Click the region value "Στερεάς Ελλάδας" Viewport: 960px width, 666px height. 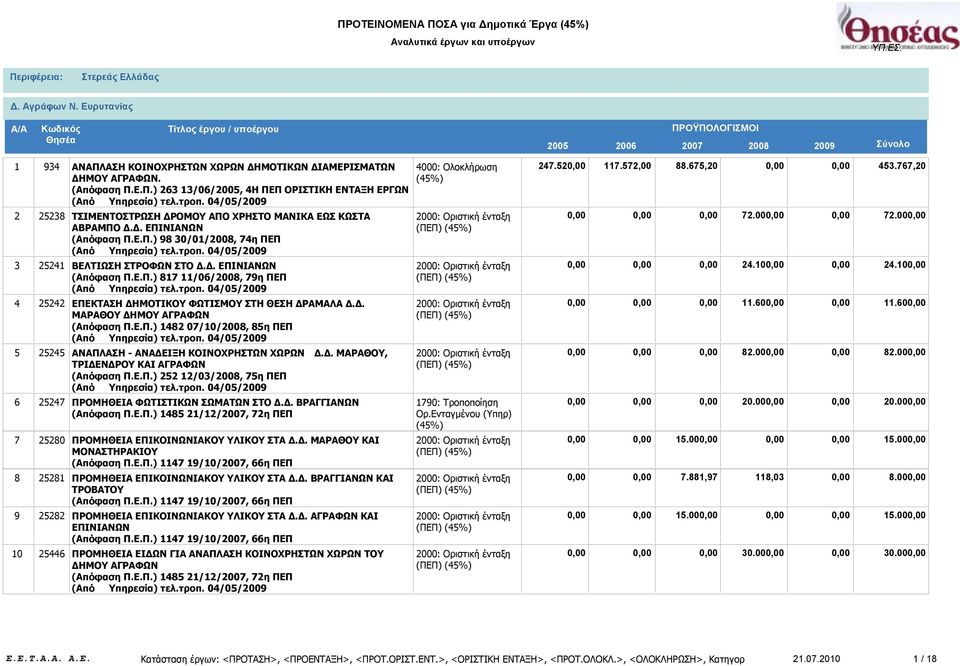(x=120, y=77)
